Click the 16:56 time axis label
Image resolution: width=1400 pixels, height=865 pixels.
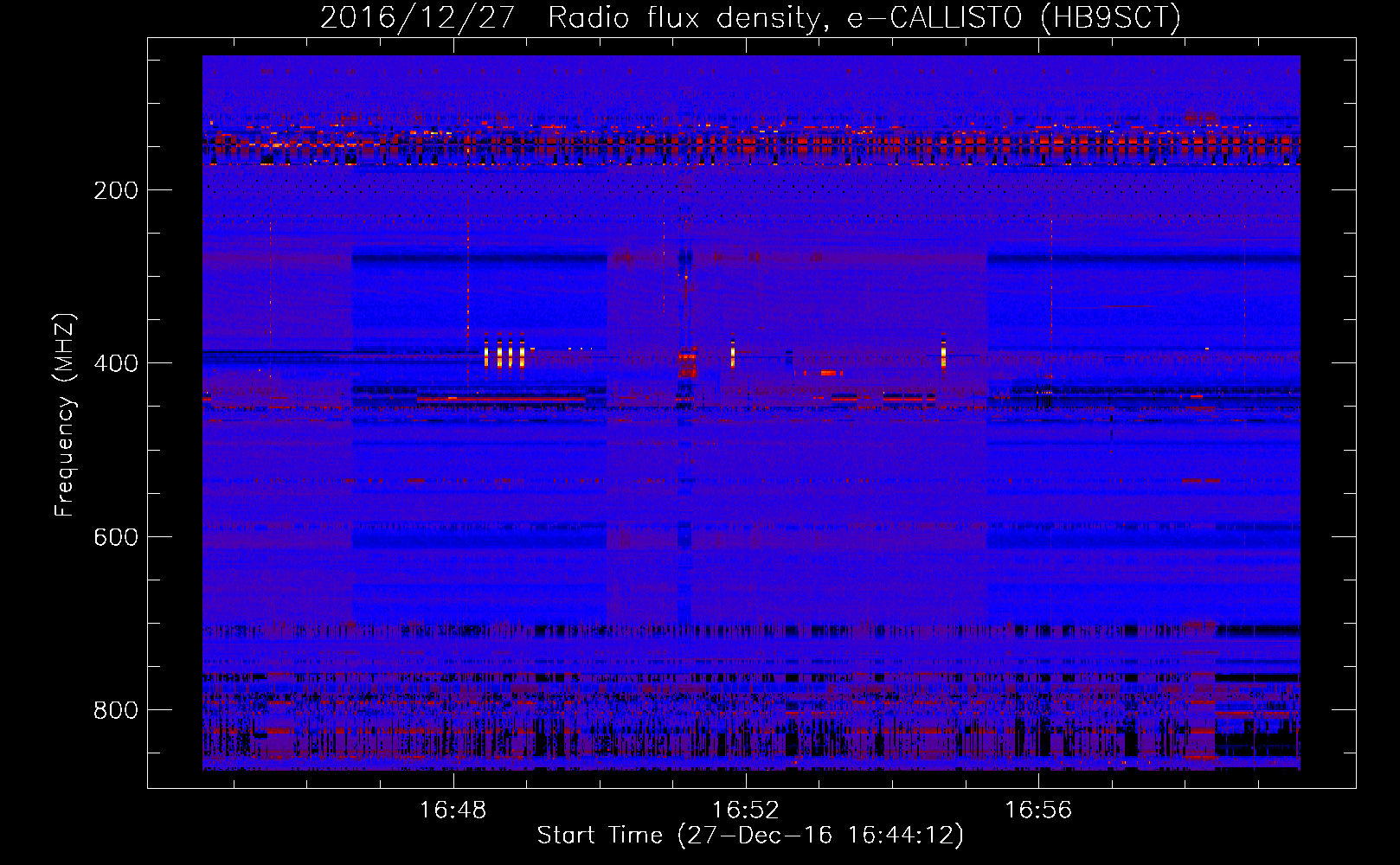coord(1037,811)
